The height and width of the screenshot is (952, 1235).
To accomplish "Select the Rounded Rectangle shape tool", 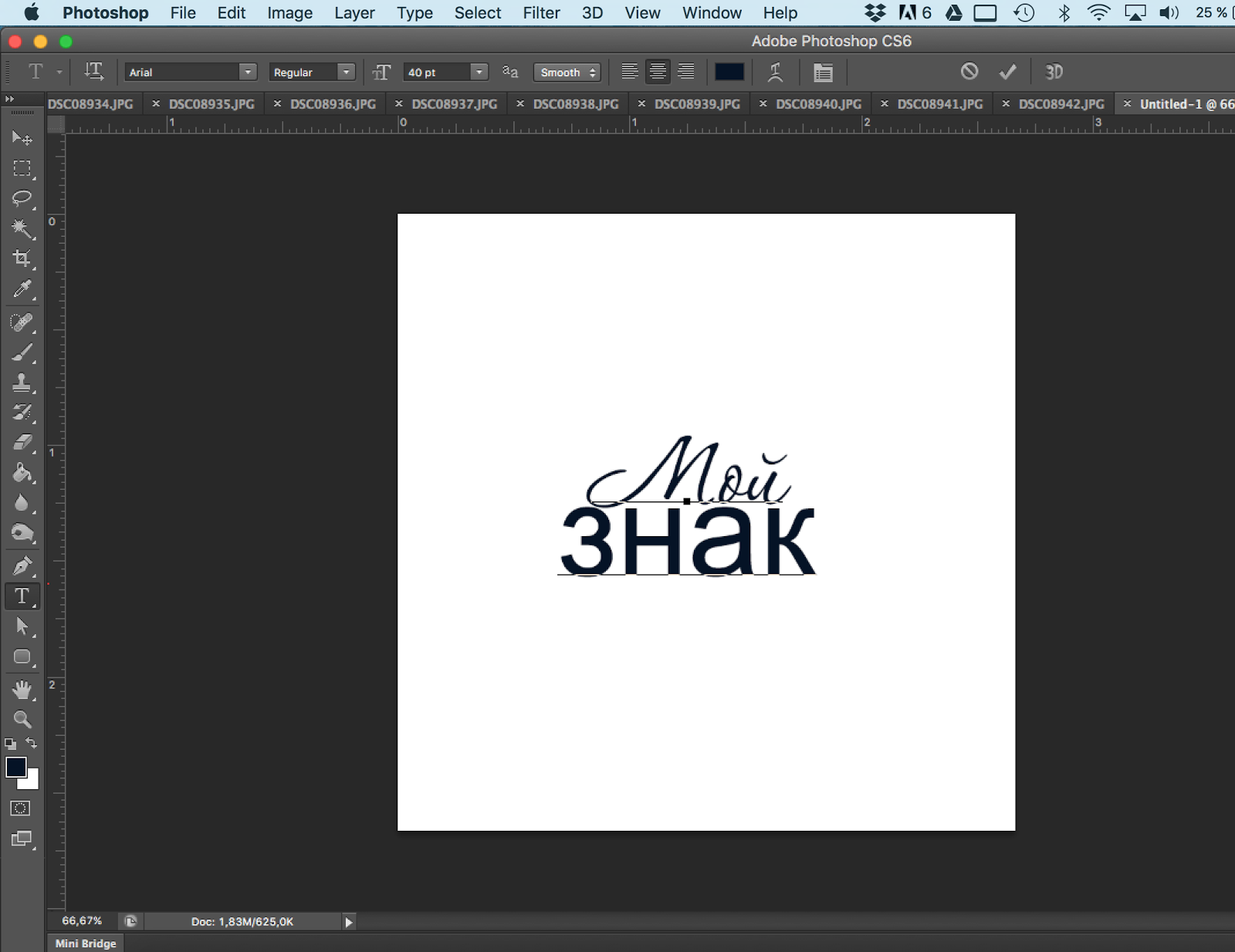I will click(22, 657).
